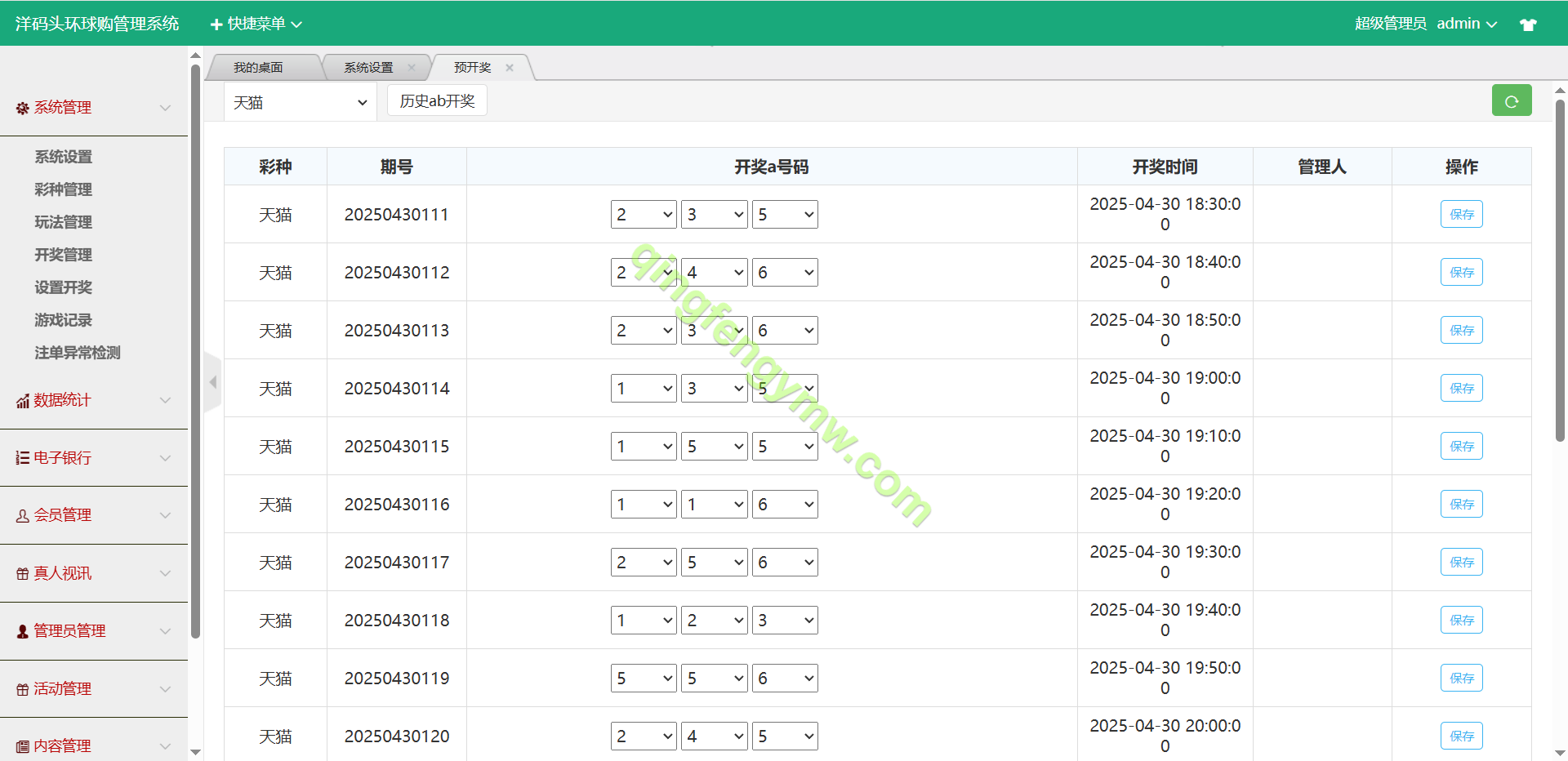Screen dimensions: 1568x761
Task: Save the row for period 20250430115
Action: pos(1461,447)
